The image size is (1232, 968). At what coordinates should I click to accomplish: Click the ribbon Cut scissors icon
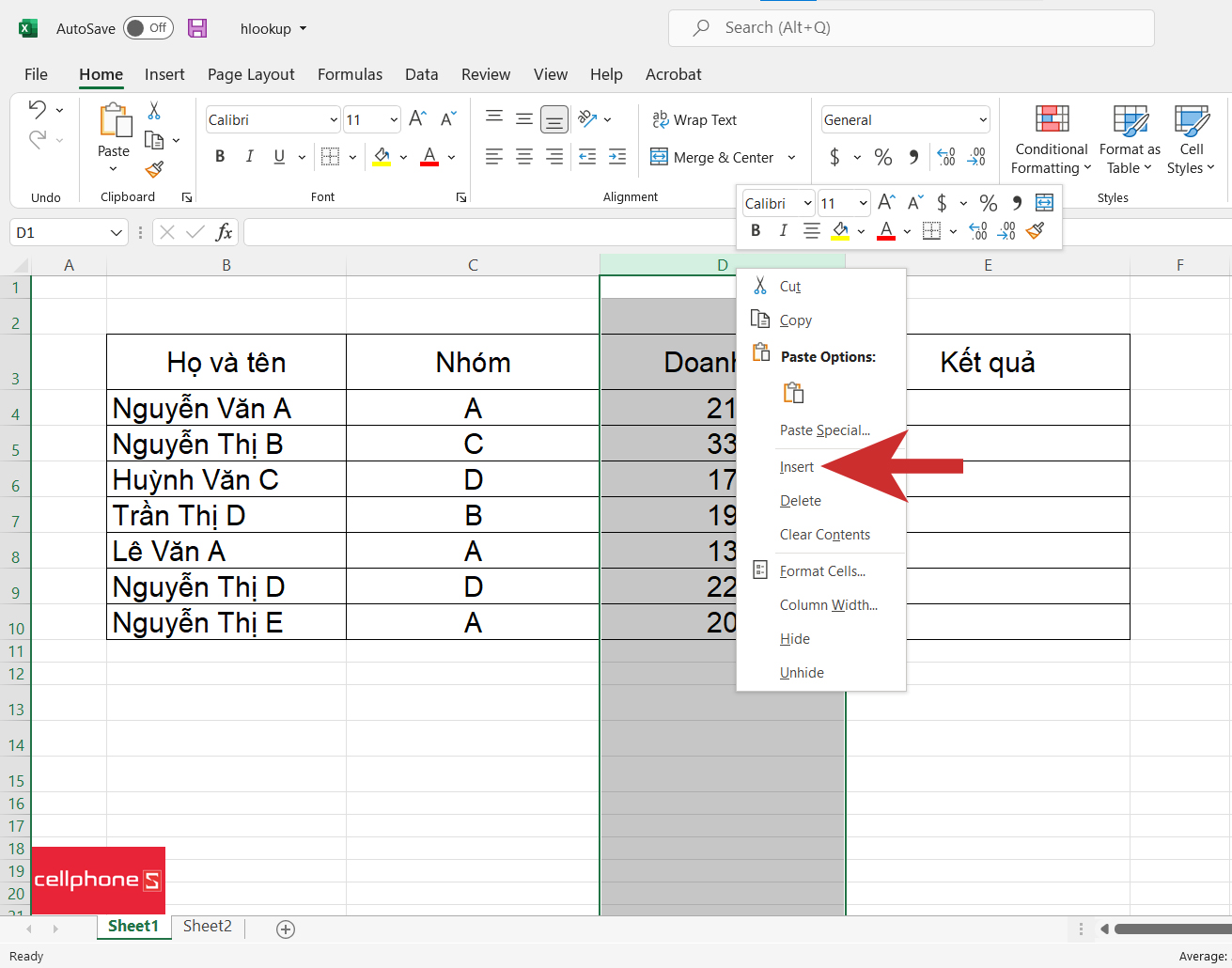pyautogui.click(x=154, y=111)
